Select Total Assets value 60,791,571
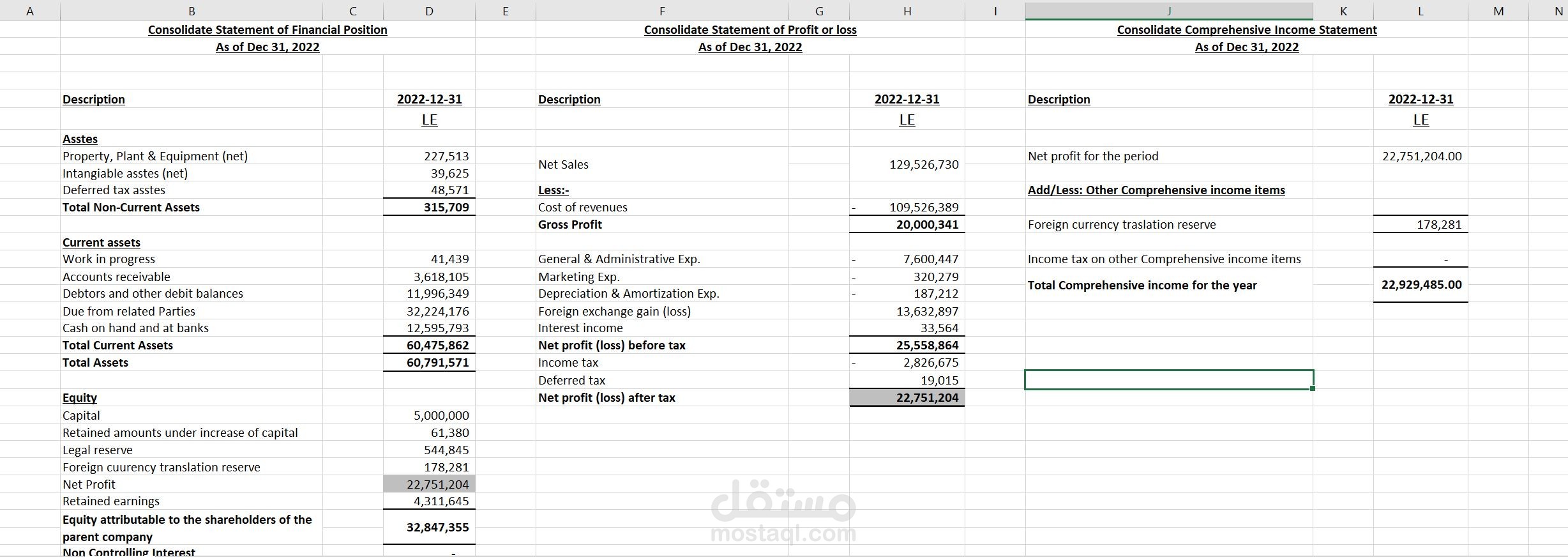The width and height of the screenshot is (1568, 557). click(438, 362)
